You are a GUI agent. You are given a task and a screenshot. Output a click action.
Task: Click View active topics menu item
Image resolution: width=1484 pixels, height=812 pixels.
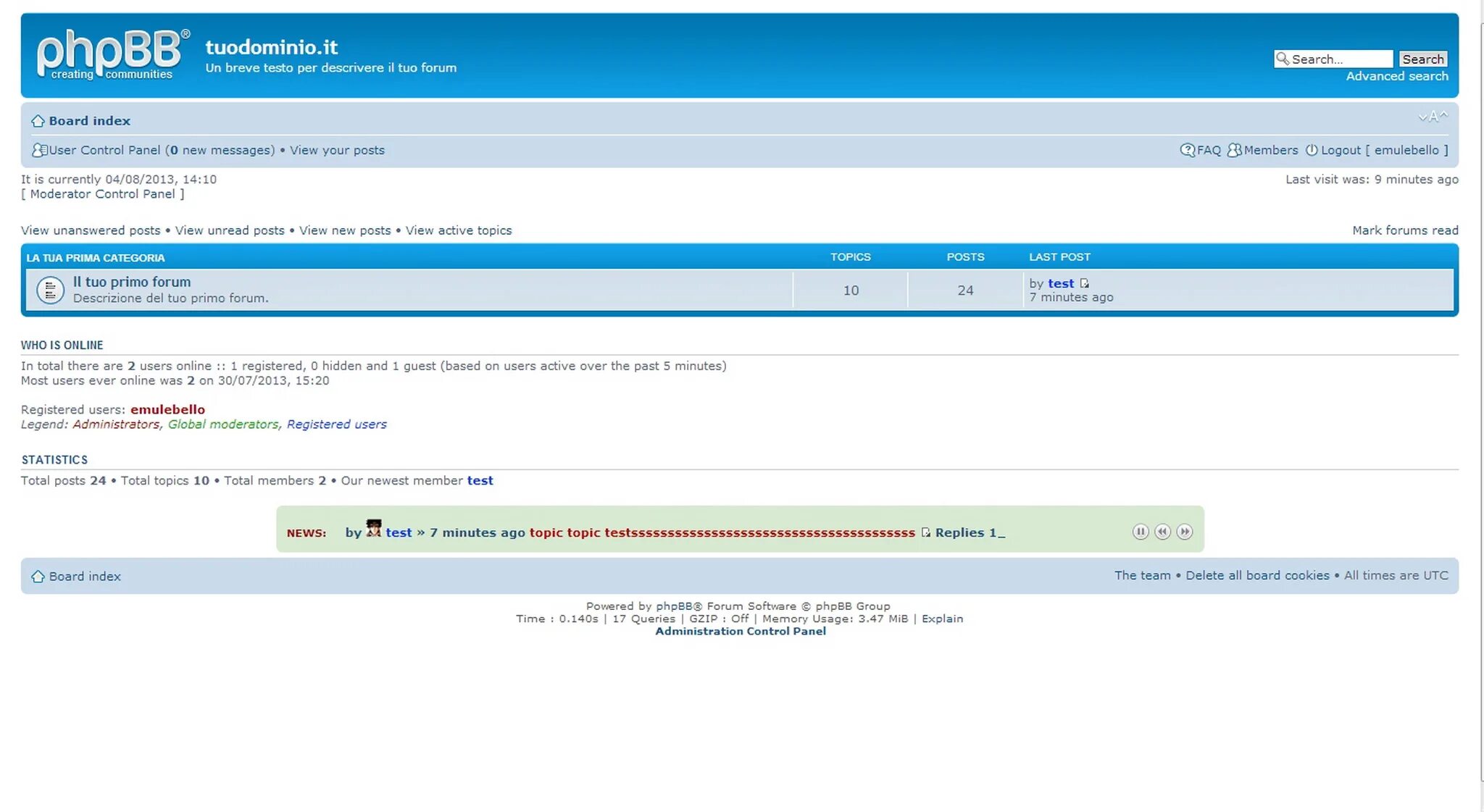click(458, 230)
